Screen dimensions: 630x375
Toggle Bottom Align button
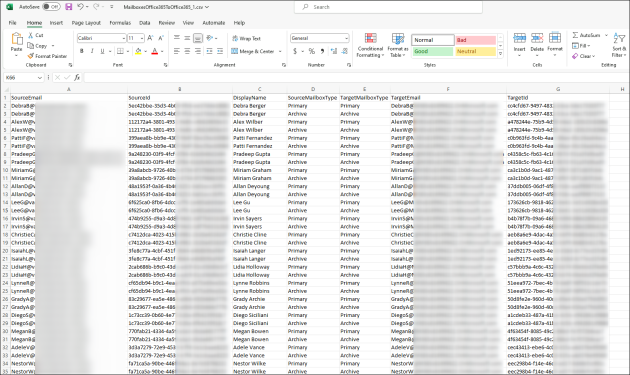coord(198,38)
